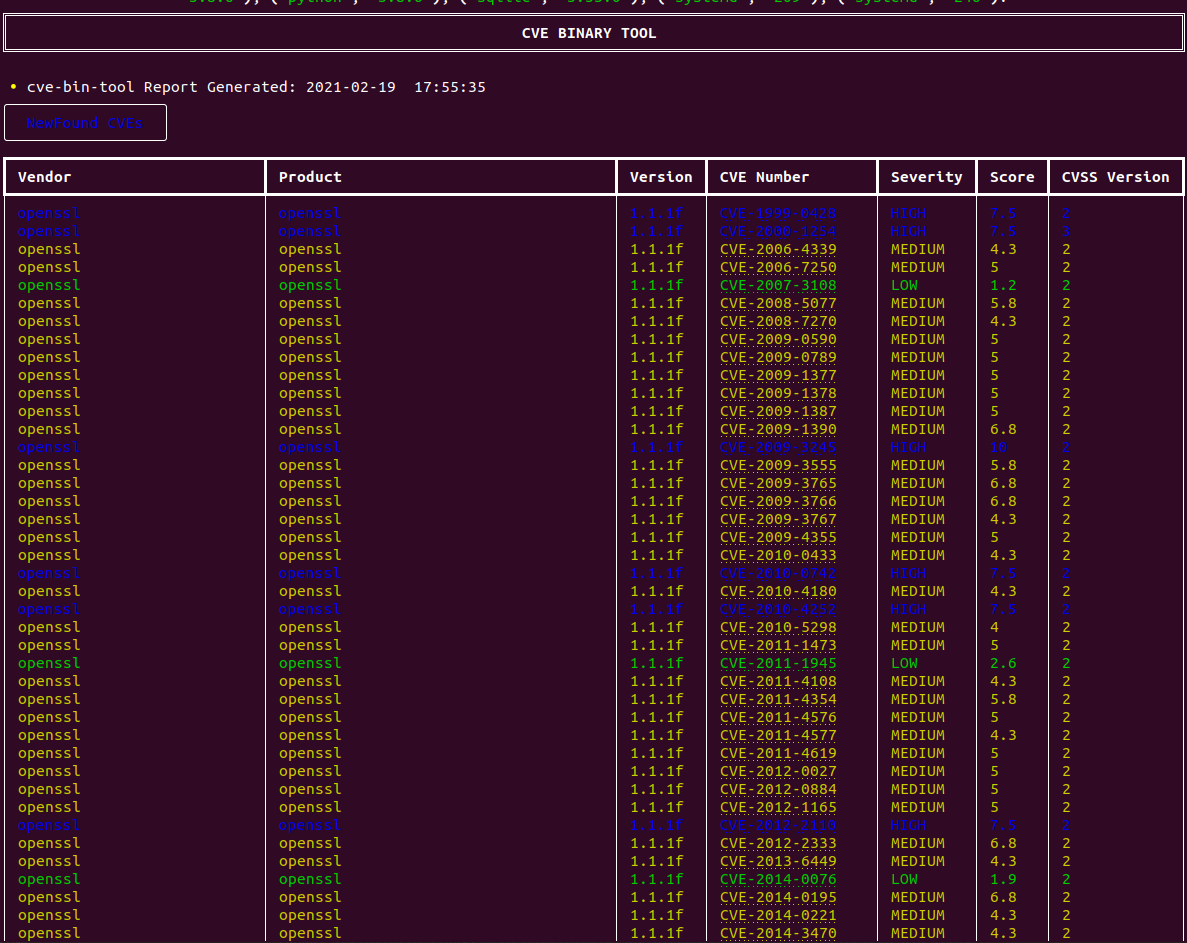Click the Version column header
Screen dimensions: 1187x943
coord(660,176)
